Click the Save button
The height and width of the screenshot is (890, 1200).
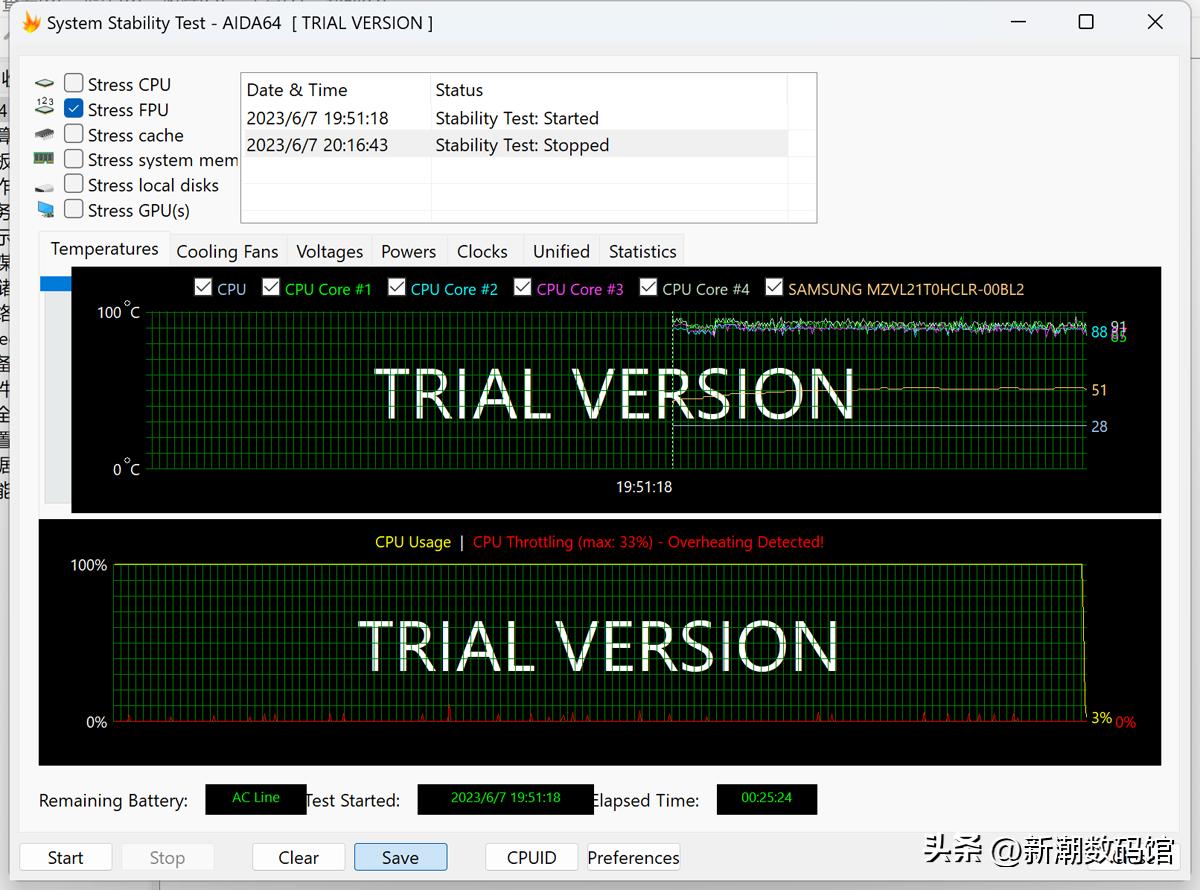tap(400, 857)
